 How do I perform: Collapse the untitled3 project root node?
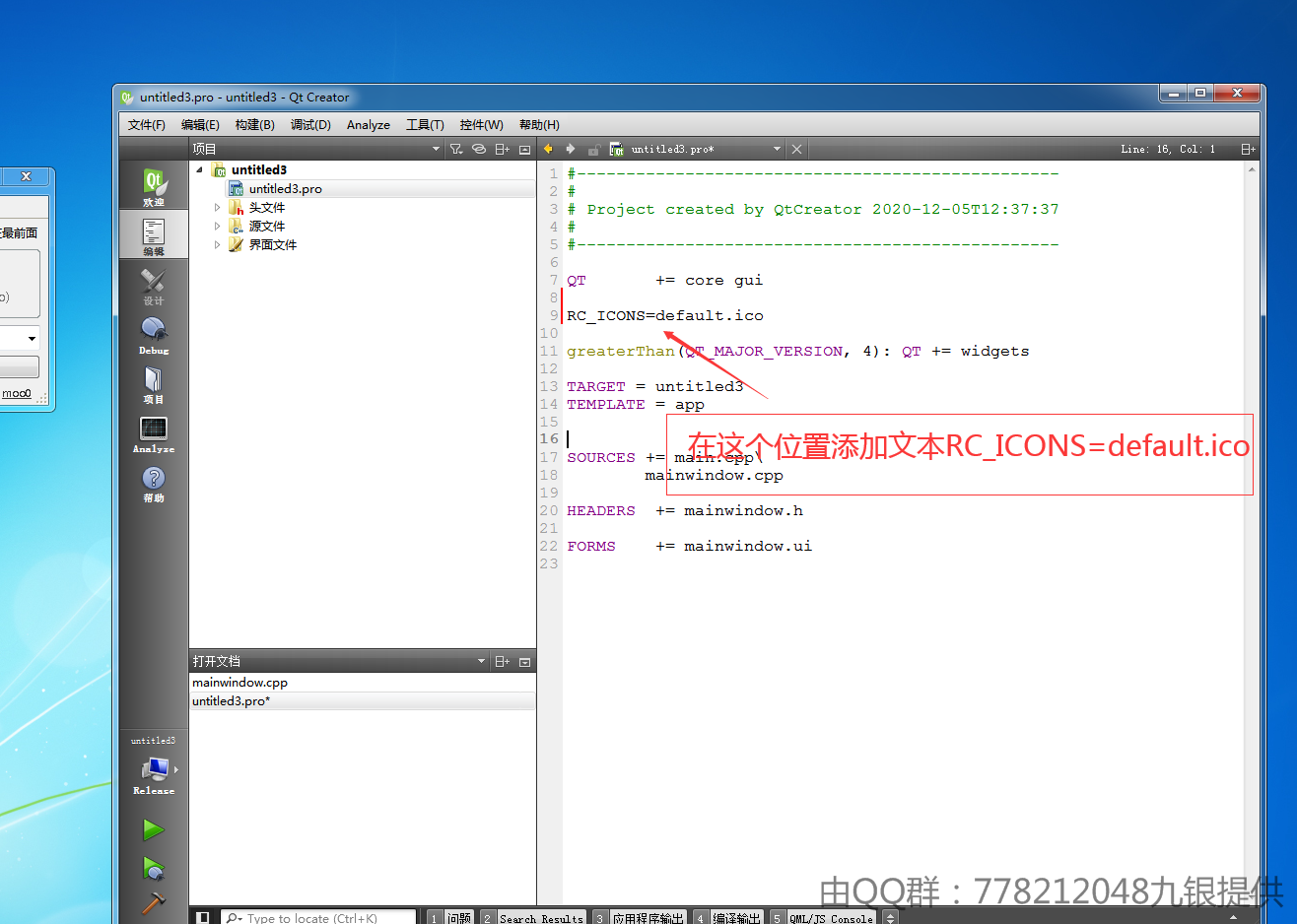pyautogui.click(x=199, y=169)
